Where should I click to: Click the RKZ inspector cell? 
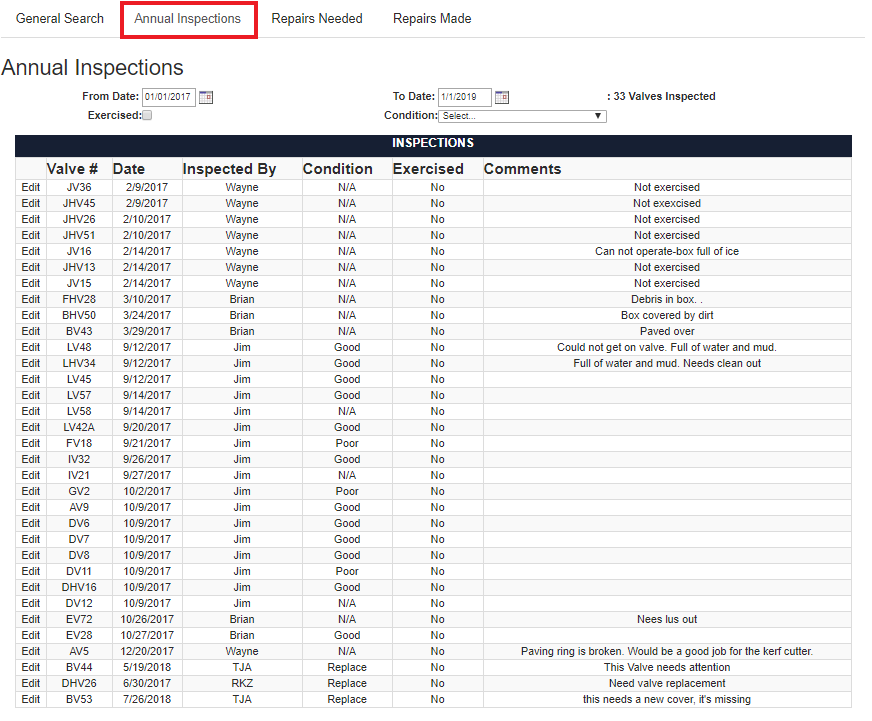point(242,683)
